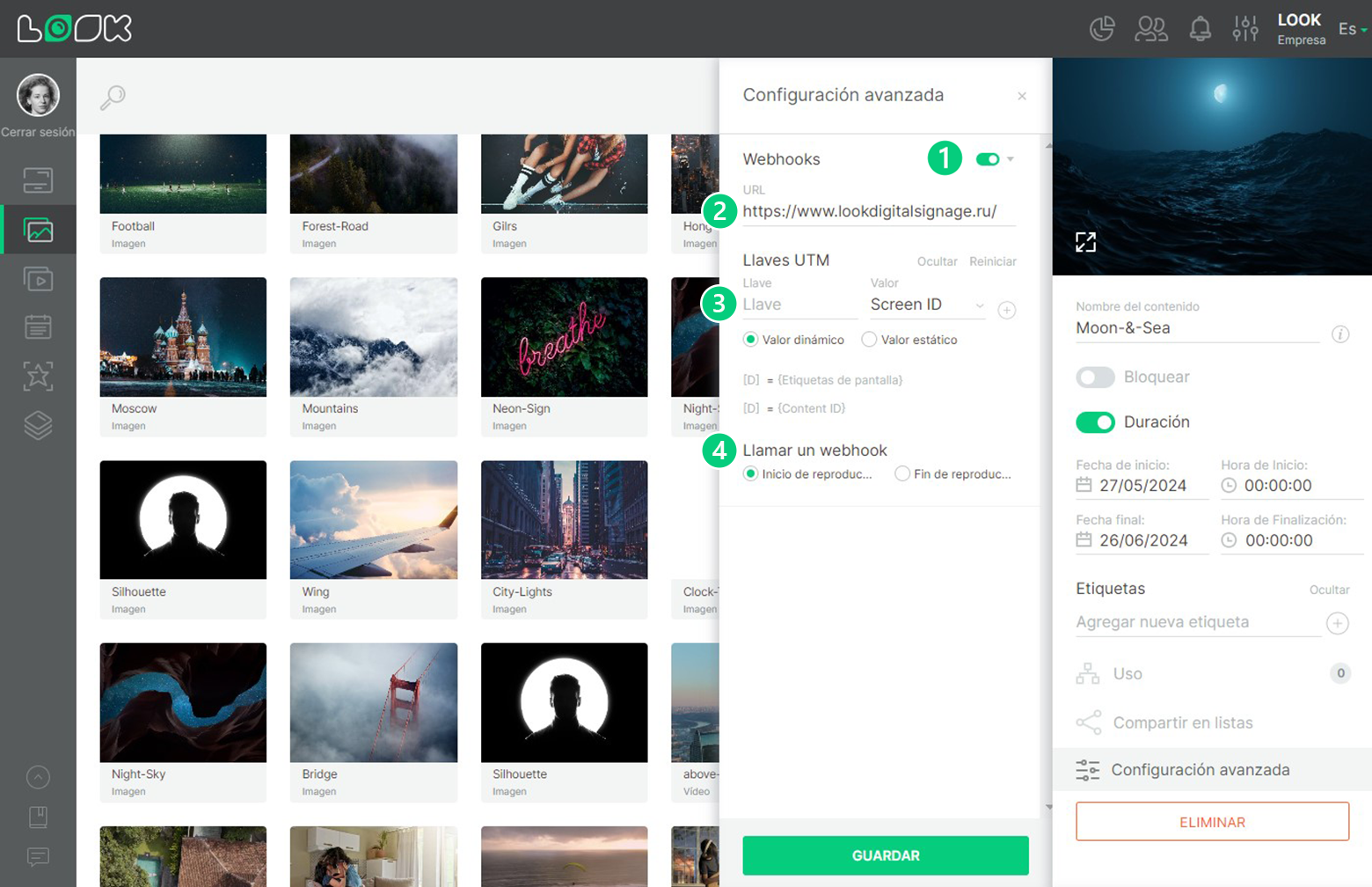Select the Forest-Road image thumbnail
The width and height of the screenshot is (1372, 887).
pos(374,174)
